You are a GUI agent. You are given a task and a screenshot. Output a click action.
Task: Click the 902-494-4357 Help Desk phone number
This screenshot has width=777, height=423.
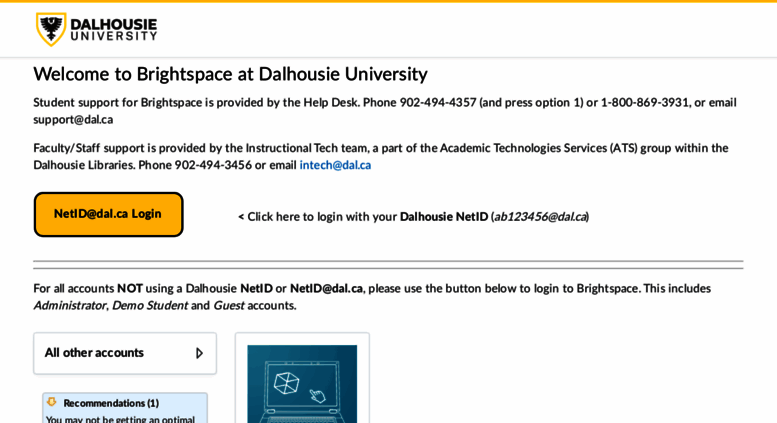coord(438,103)
